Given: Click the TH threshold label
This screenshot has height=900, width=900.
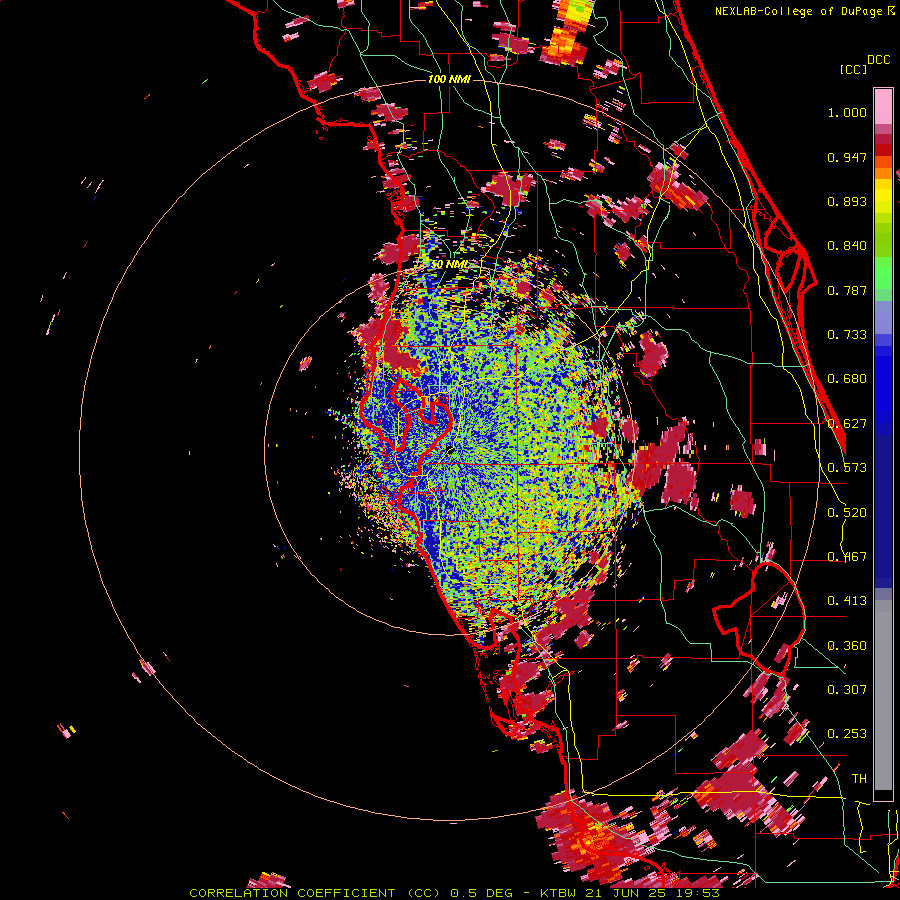Looking at the screenshot, I should 859,779.
